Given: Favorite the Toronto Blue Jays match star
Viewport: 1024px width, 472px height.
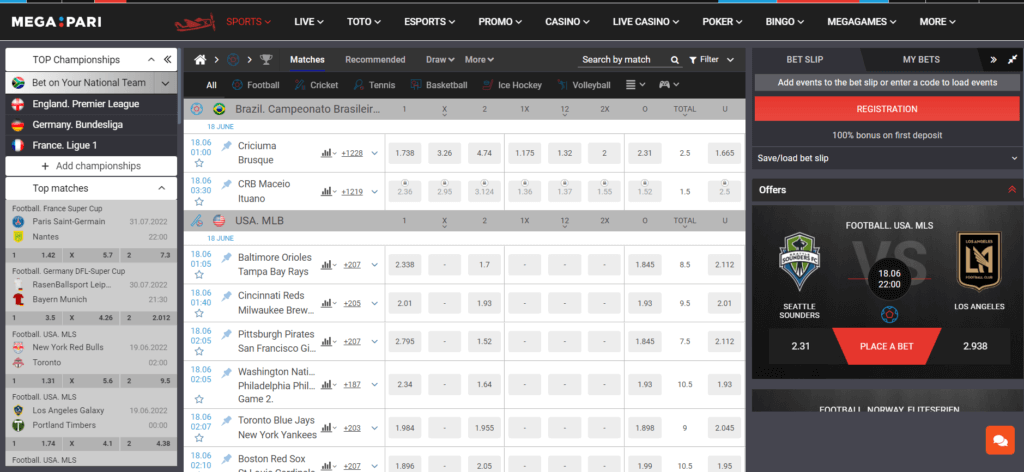Looking at the screenshot, I should coord(199,439).
